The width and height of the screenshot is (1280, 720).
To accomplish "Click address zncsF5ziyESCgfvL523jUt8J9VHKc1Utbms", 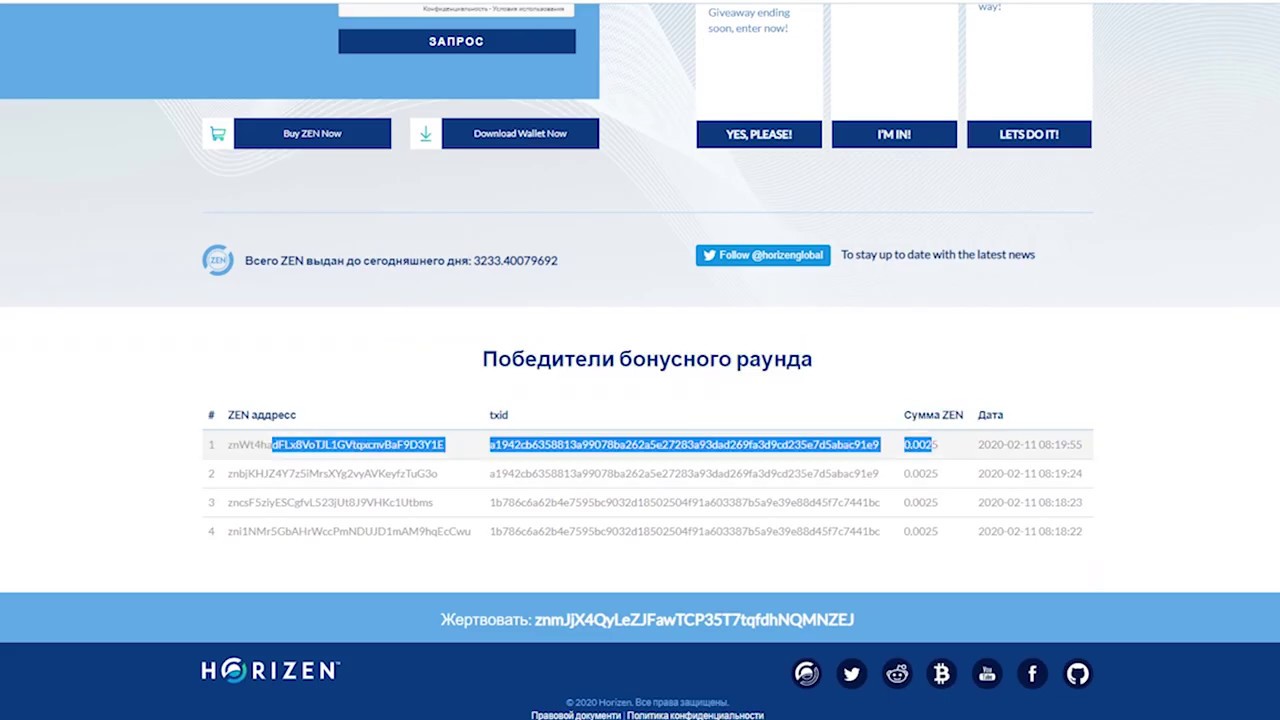I will click(330, 503).
